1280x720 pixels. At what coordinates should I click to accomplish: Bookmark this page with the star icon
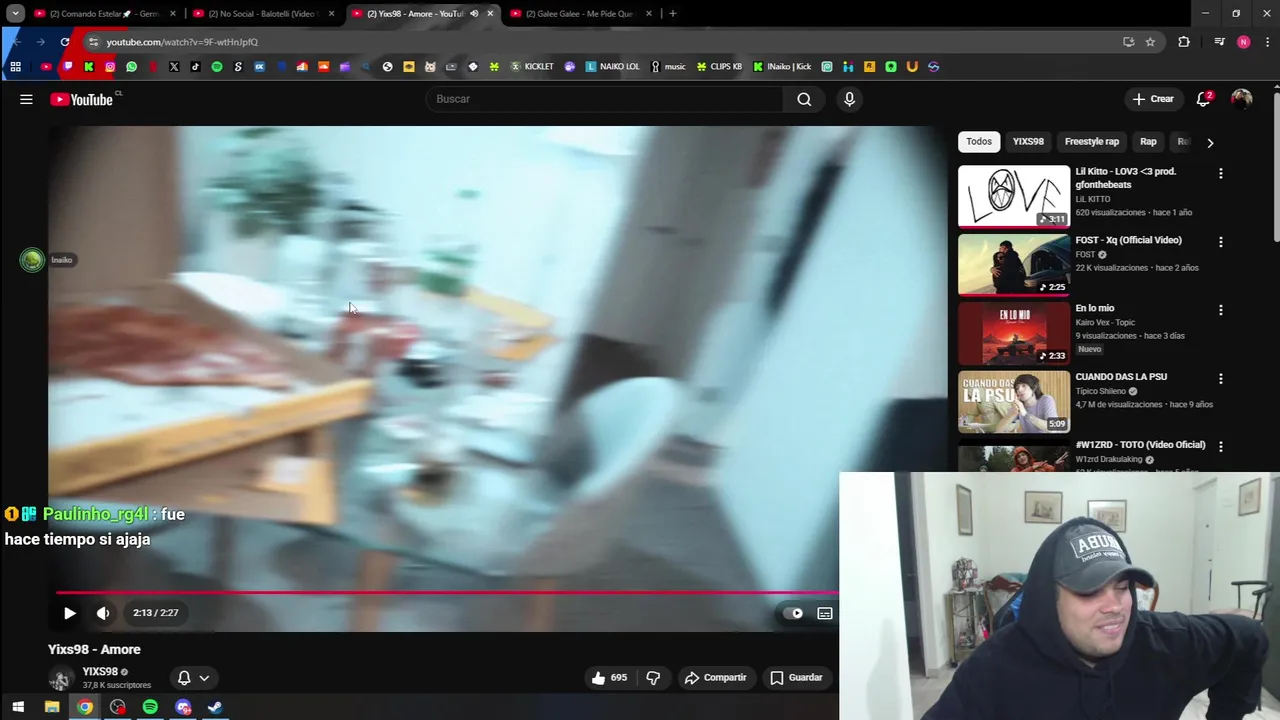coord(1150,42)
